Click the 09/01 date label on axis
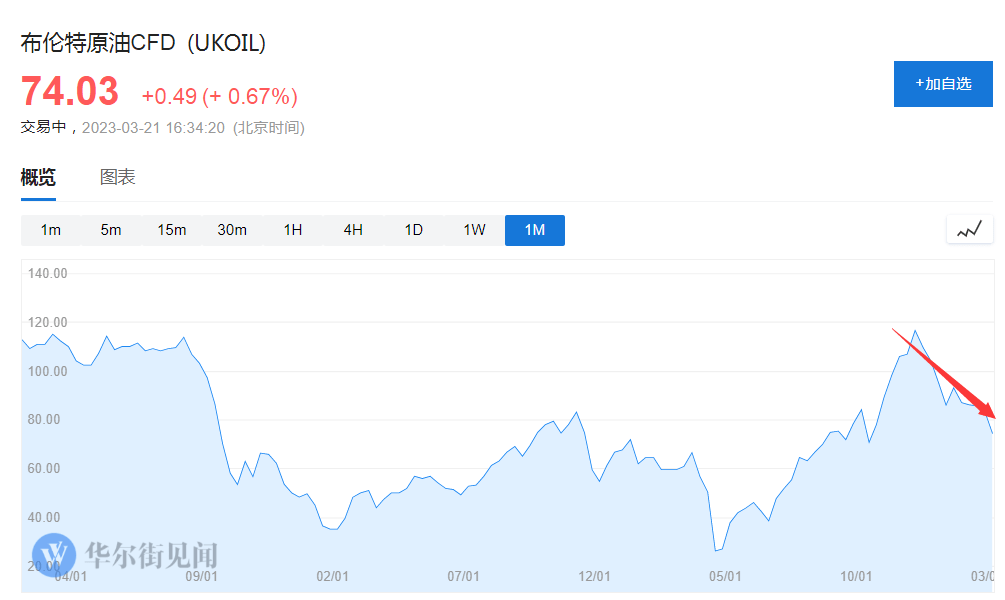Image resolution: width=1005 pixels, height=600 pixels. (x=201, y=577)
